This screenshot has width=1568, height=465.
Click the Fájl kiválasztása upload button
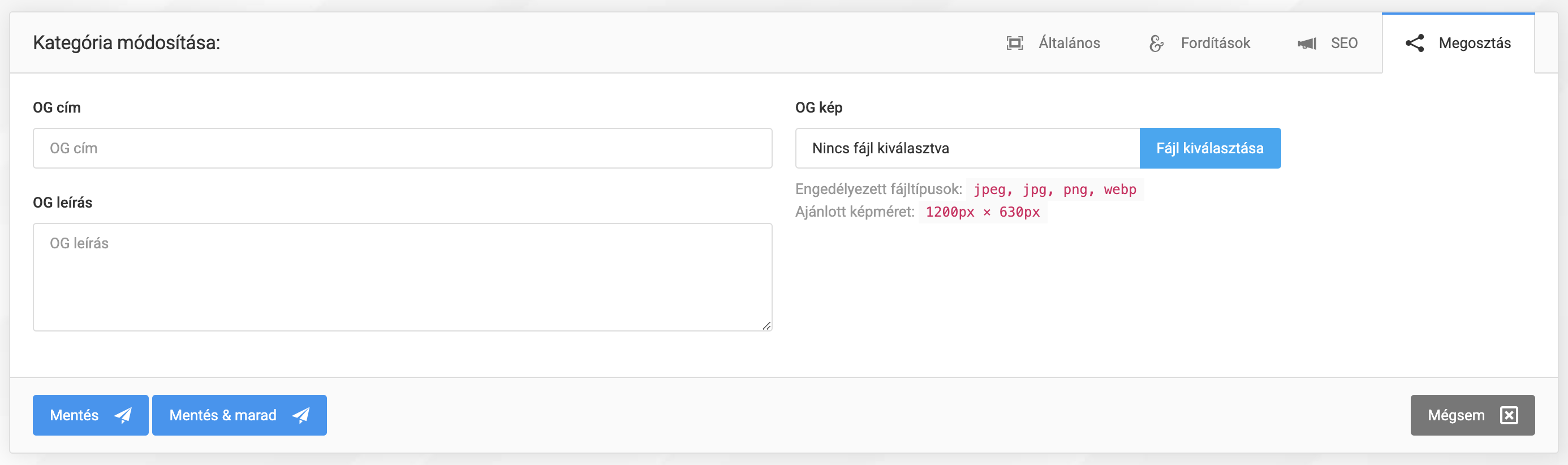point(1209,149)
